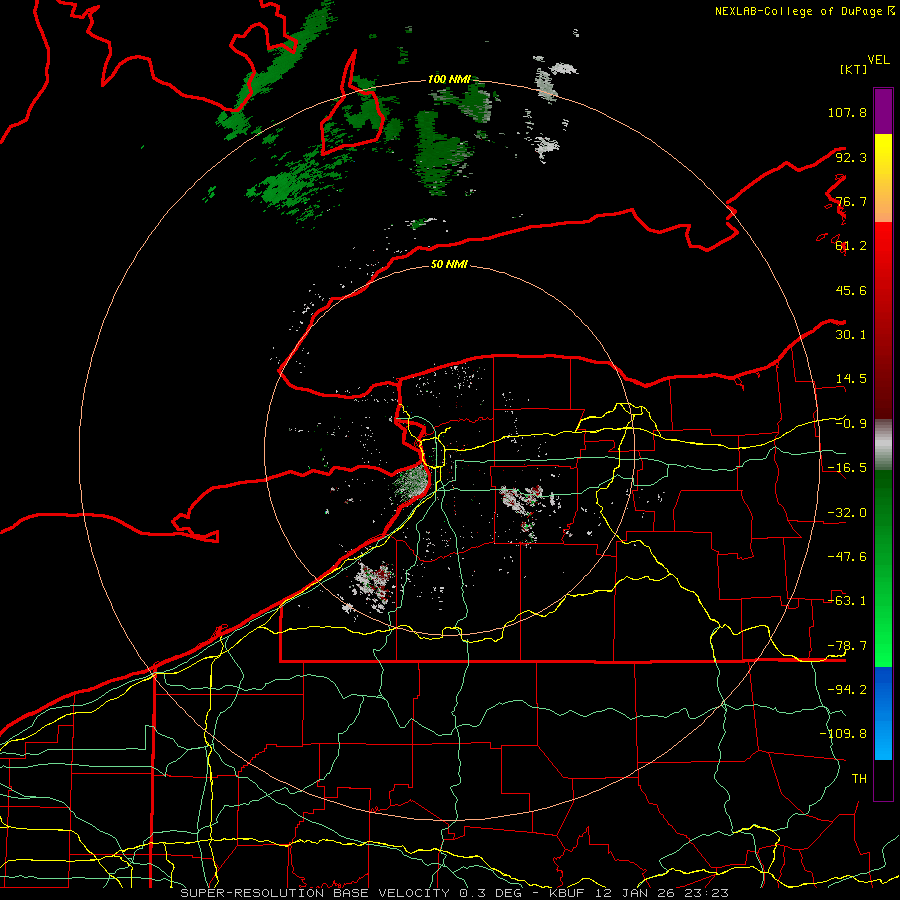Click the Super-Resolution Base Velocity KBUF caption
This screenshot has width=900, height=900.
pos(455,893)
